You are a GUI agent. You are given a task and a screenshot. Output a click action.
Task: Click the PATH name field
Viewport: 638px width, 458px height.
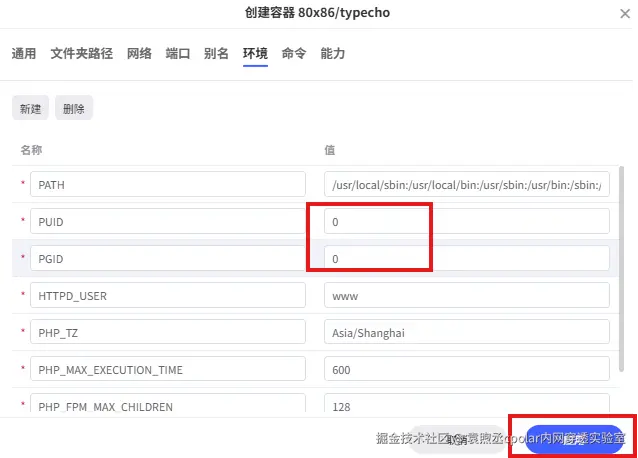coord(168,184)
